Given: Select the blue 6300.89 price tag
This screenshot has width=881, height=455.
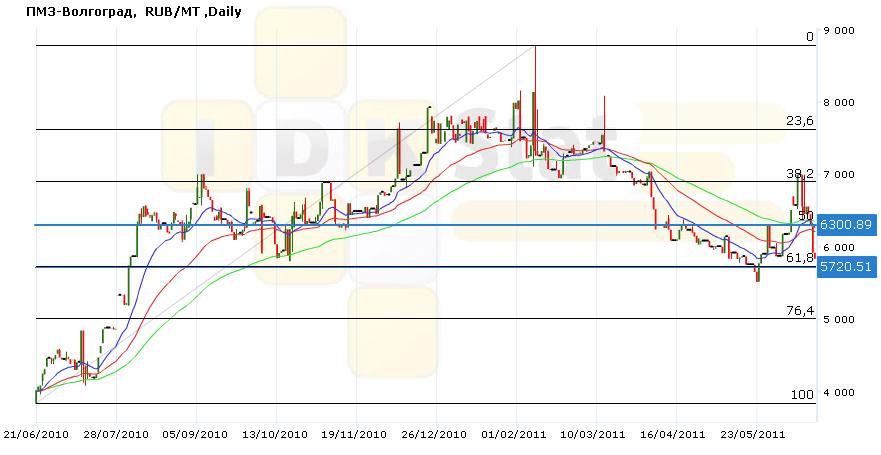Looking at the screenshot, I should click(x=848, y=225).
